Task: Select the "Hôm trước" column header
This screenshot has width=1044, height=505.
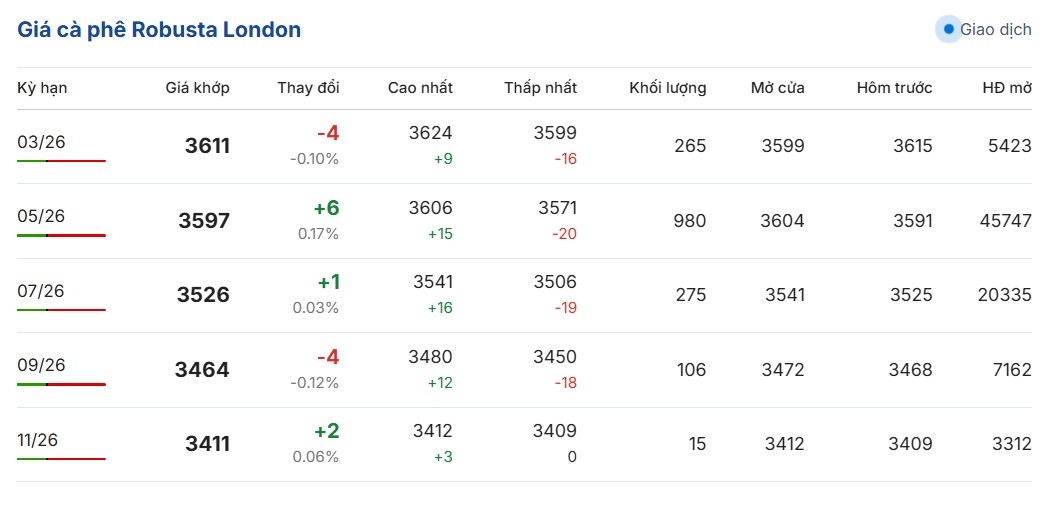Action: [x=894, y=88]
